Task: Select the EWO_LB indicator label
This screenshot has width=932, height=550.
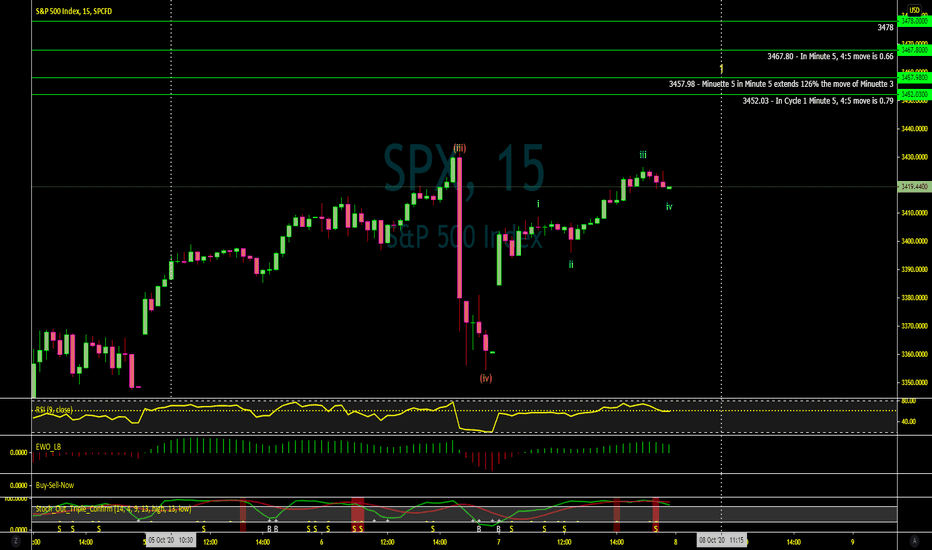Action: click(x=48, y=447)
